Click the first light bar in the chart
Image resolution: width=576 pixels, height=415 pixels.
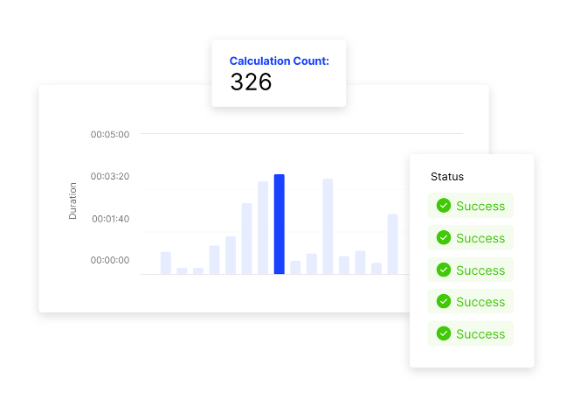click(166, 263)
